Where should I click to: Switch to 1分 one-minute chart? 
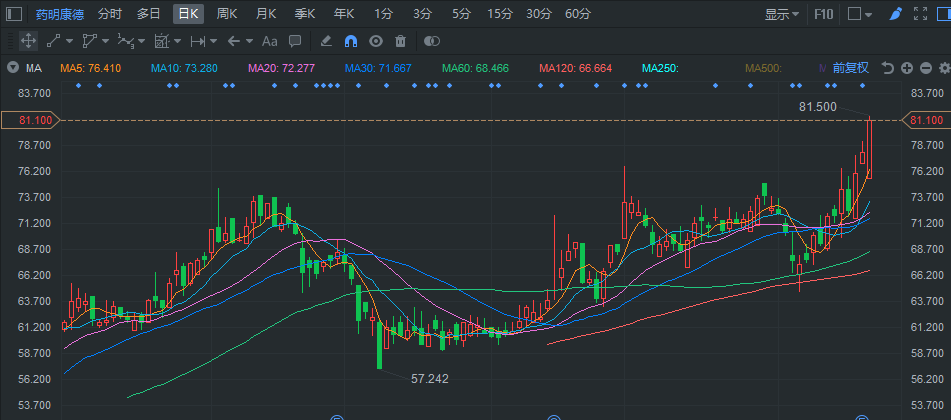pyautogui.click(x=383, y=13)
